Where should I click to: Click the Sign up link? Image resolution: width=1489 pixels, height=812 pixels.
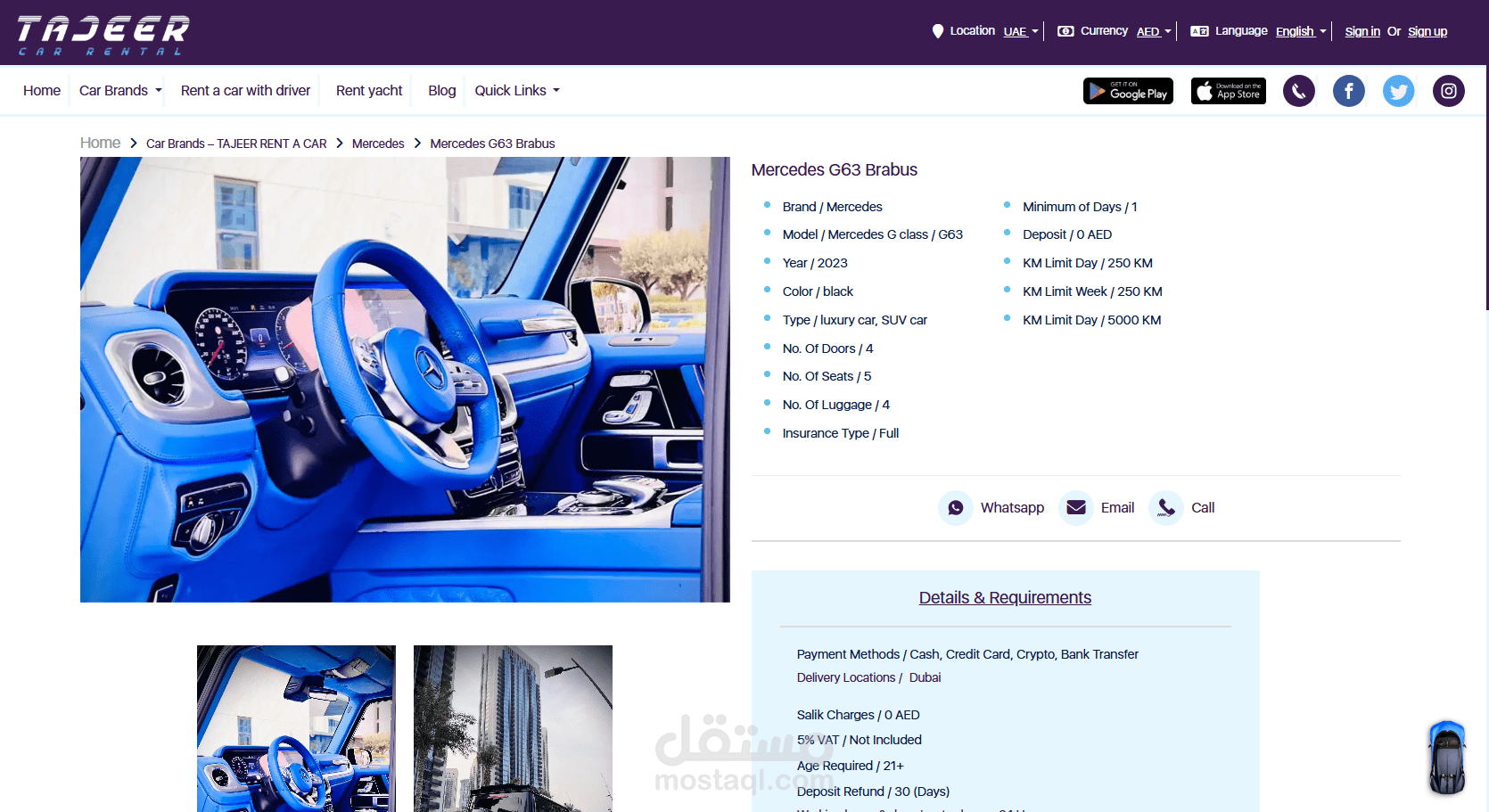(1427, 31)
